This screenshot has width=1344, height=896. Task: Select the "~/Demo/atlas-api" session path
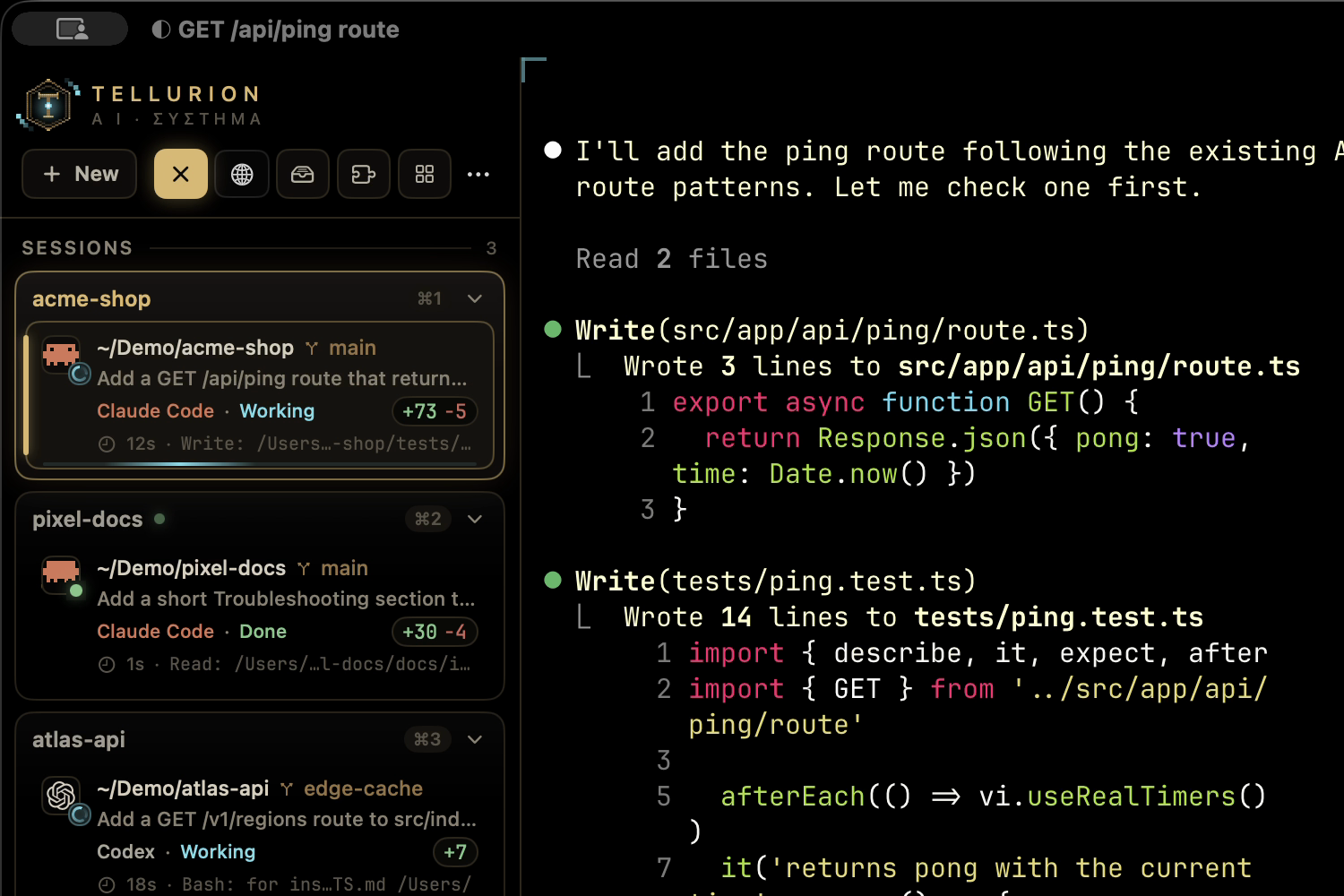(183, 788)
